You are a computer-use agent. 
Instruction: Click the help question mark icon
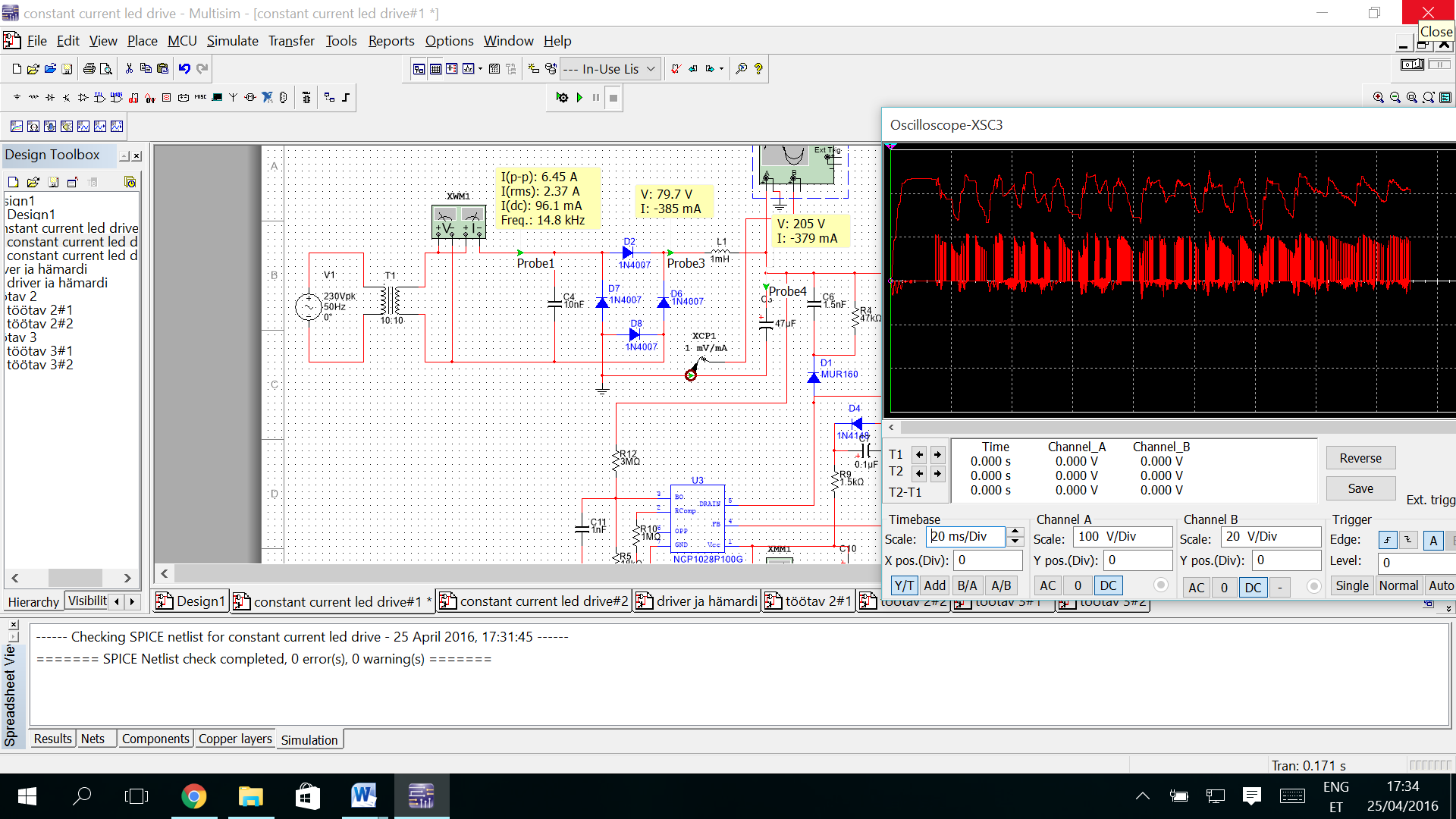click(758, 69)
